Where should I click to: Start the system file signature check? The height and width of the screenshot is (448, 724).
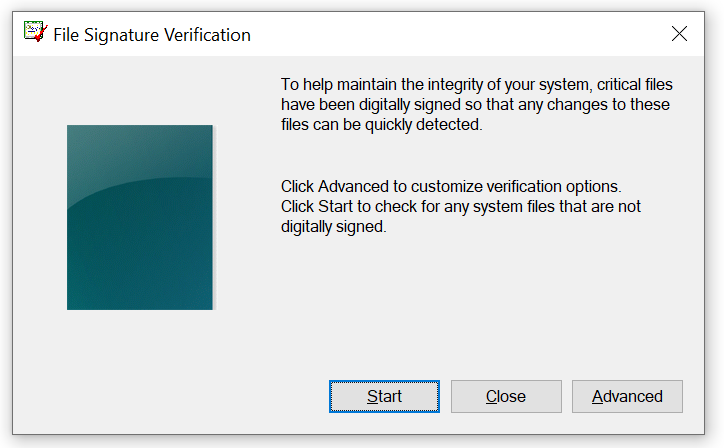[384, 396]
